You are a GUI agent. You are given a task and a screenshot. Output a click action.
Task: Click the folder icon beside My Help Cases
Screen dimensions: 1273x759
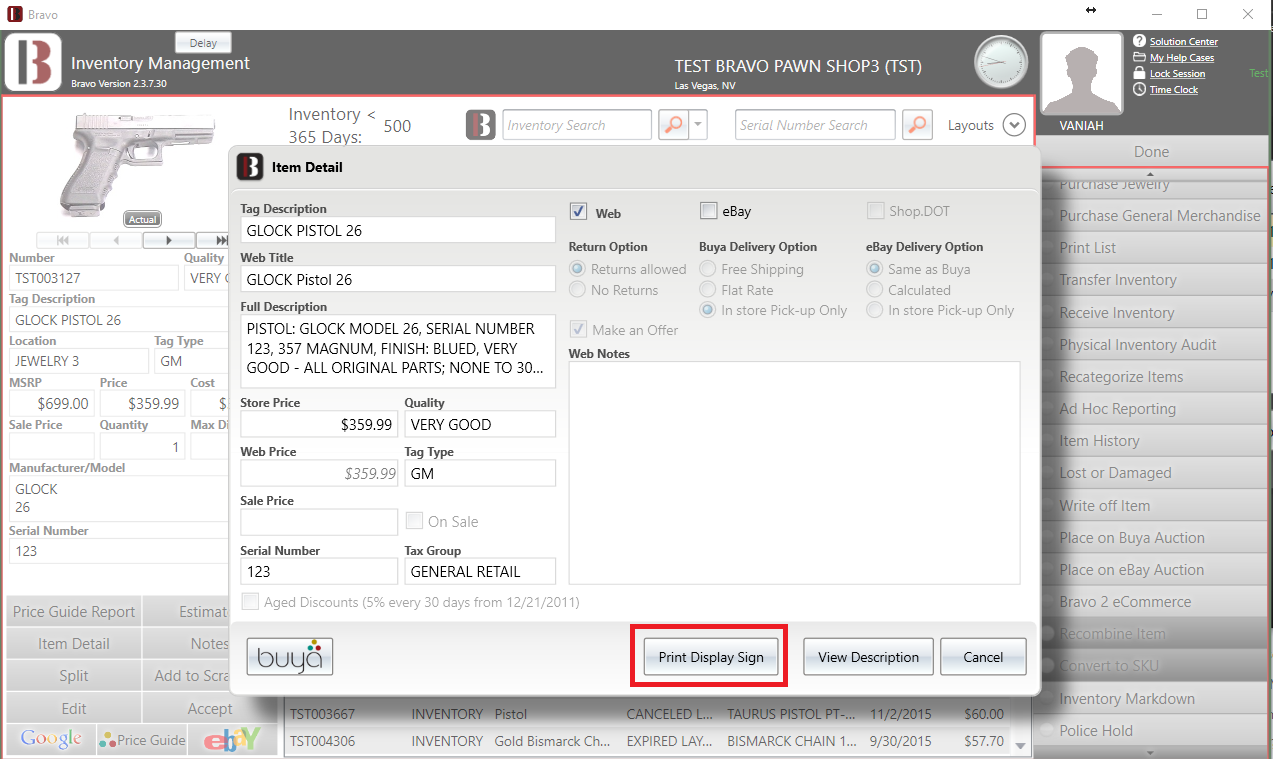pos(1140,57)
